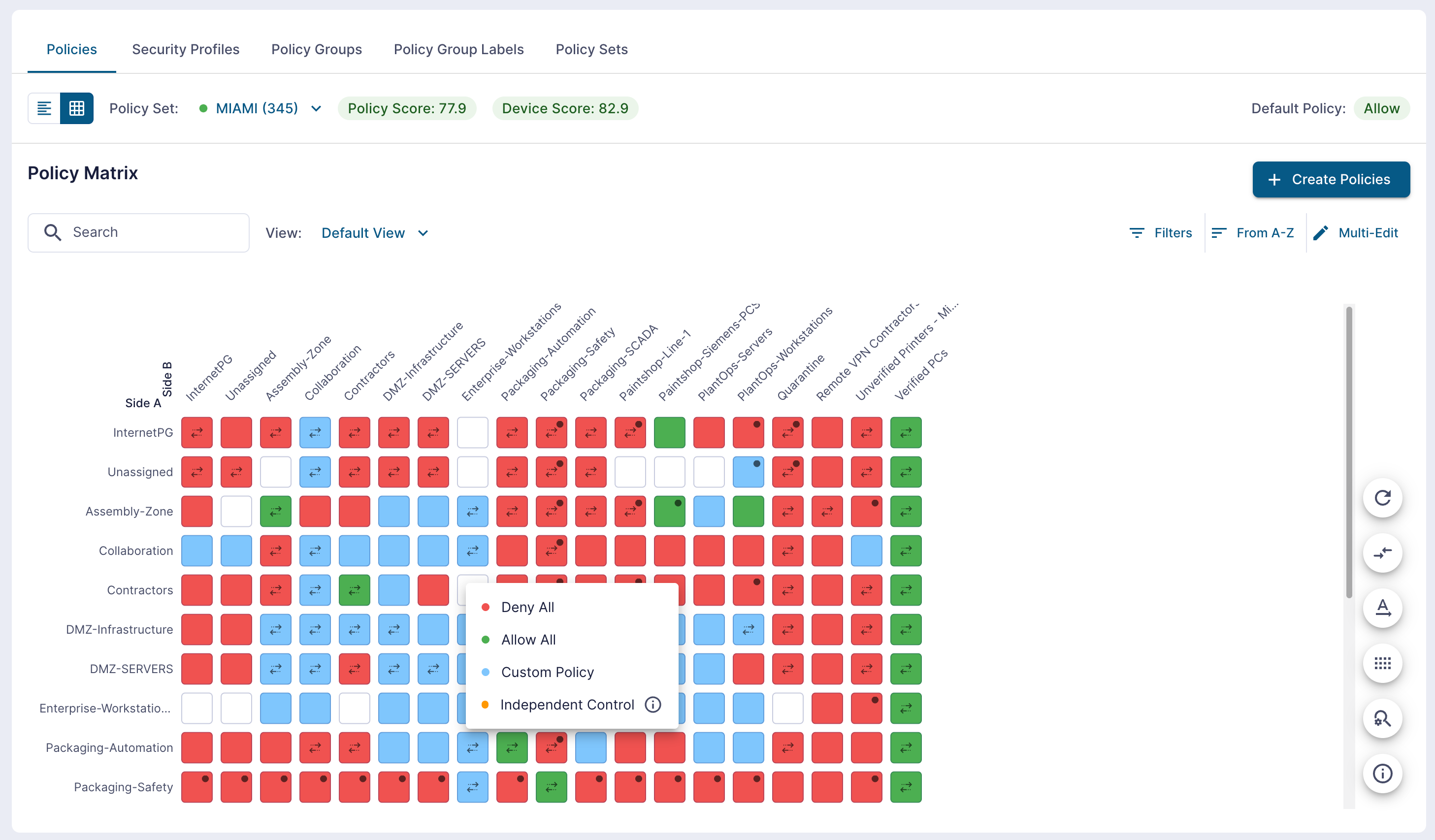Click info icon next to Independent Control
This screenshot has height=840, width=1435.
pos(652,705)
